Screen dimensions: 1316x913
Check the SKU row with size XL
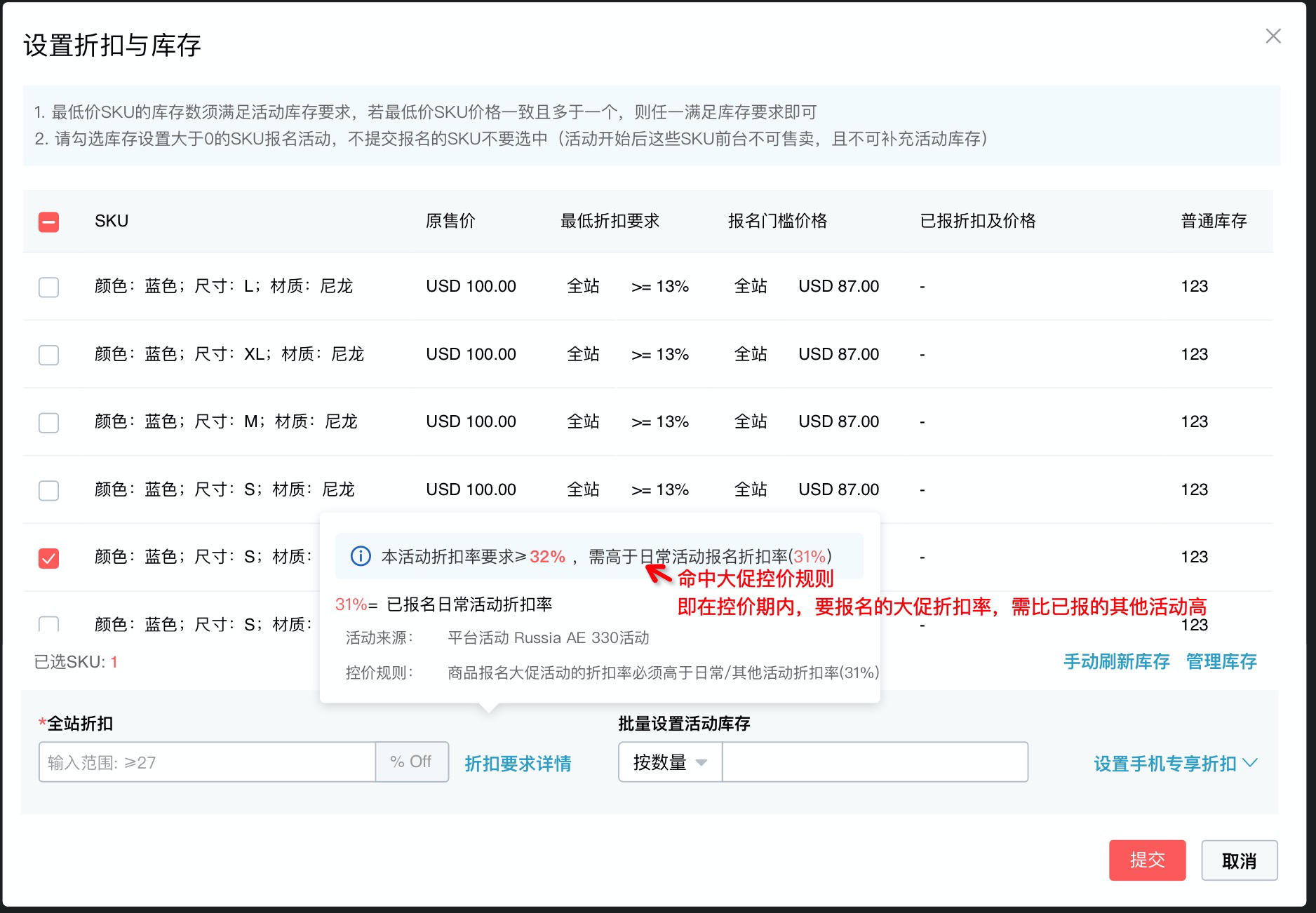[x=48, y=355]
